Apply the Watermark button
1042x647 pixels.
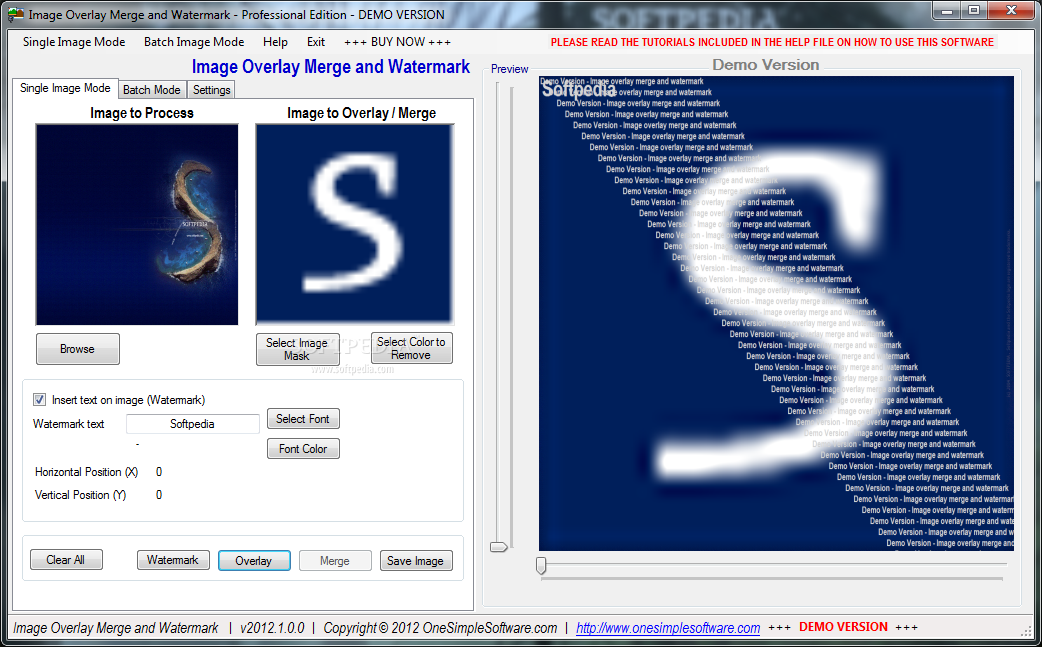pos(173,560)
